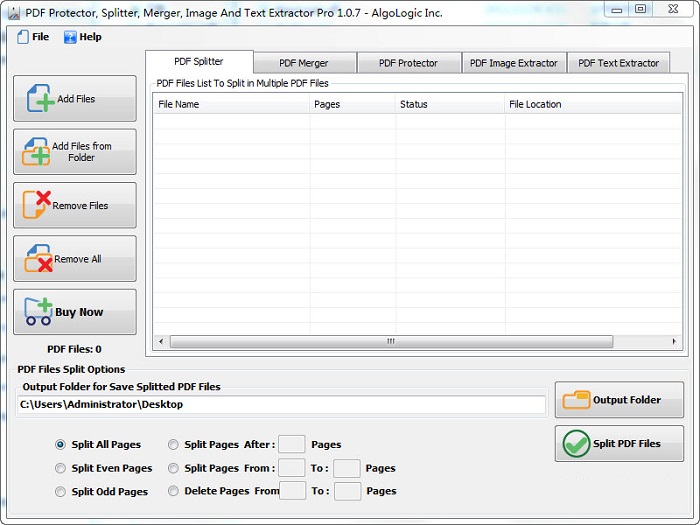This screenshot has width=700, height=525.
Task: Select the Split Odd Pages option
Action: (x=61, y=492)
